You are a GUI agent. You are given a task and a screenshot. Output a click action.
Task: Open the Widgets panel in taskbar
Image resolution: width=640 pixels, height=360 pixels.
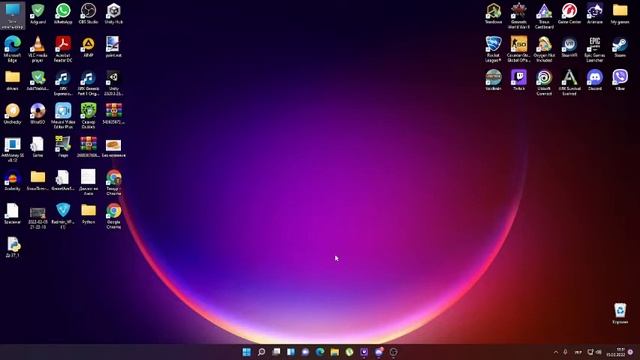pyautogui.click(x=291, y=352)
